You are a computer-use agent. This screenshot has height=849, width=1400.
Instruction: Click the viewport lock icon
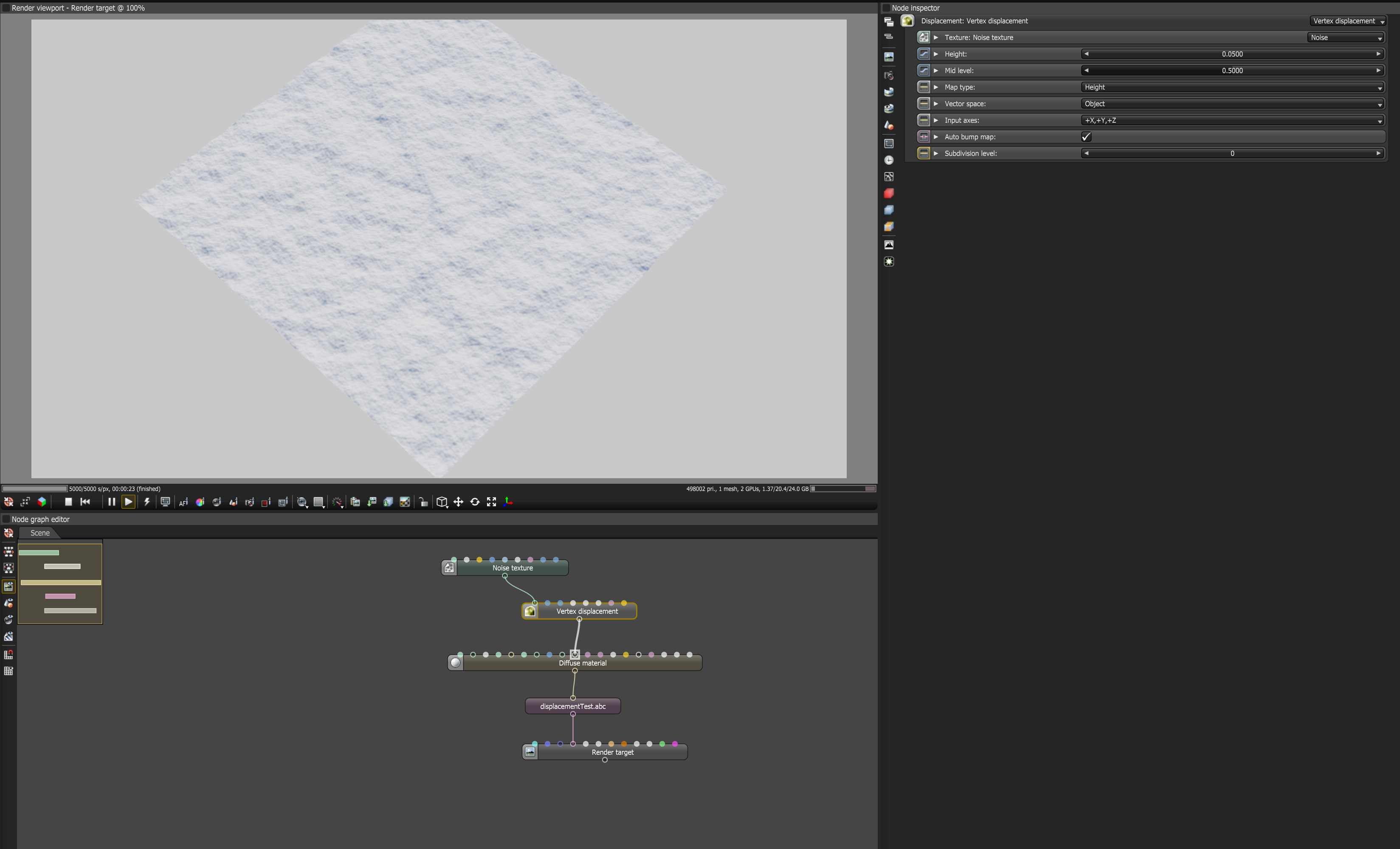click(423, 502)
